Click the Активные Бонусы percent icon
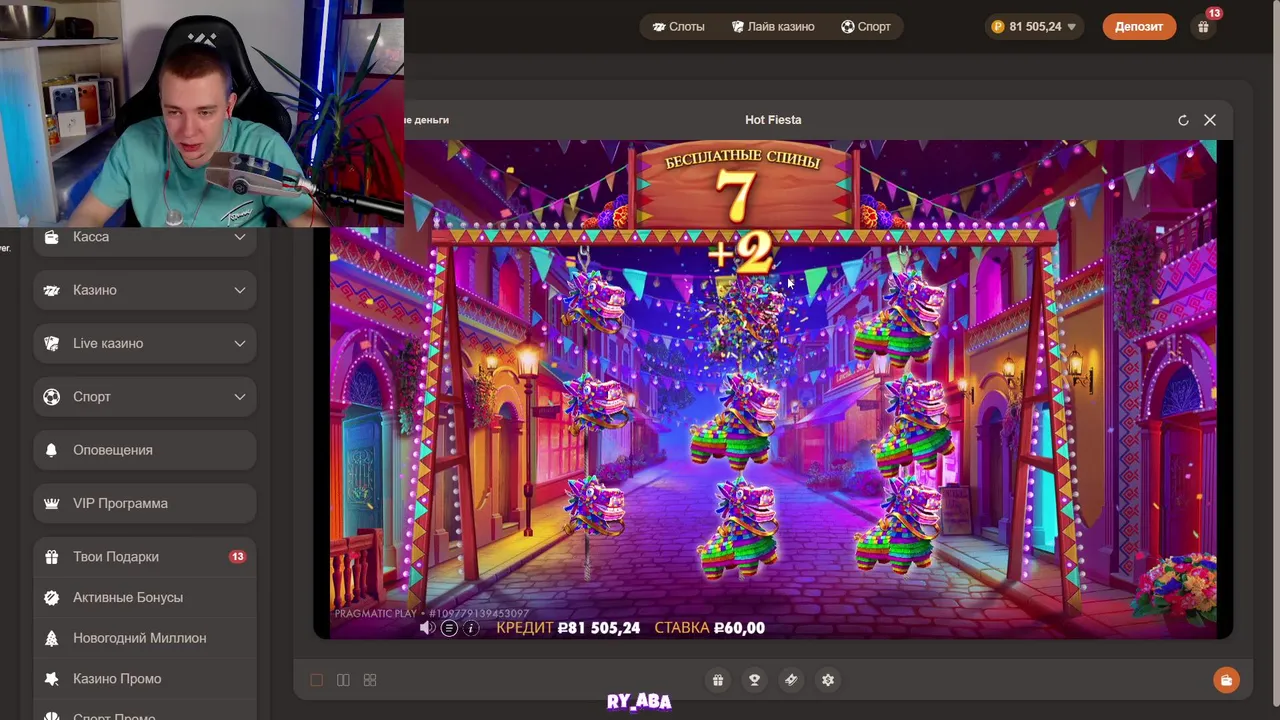1280x720 pixels. click(52, 597)
